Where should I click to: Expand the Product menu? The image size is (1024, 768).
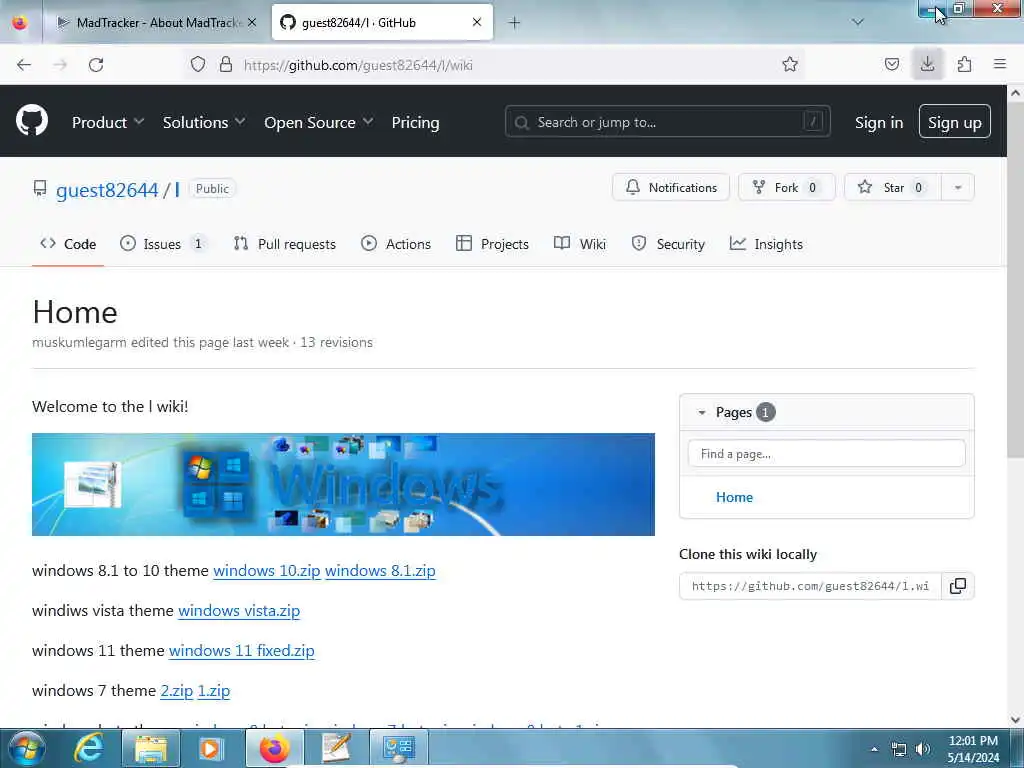coord(108,122)
